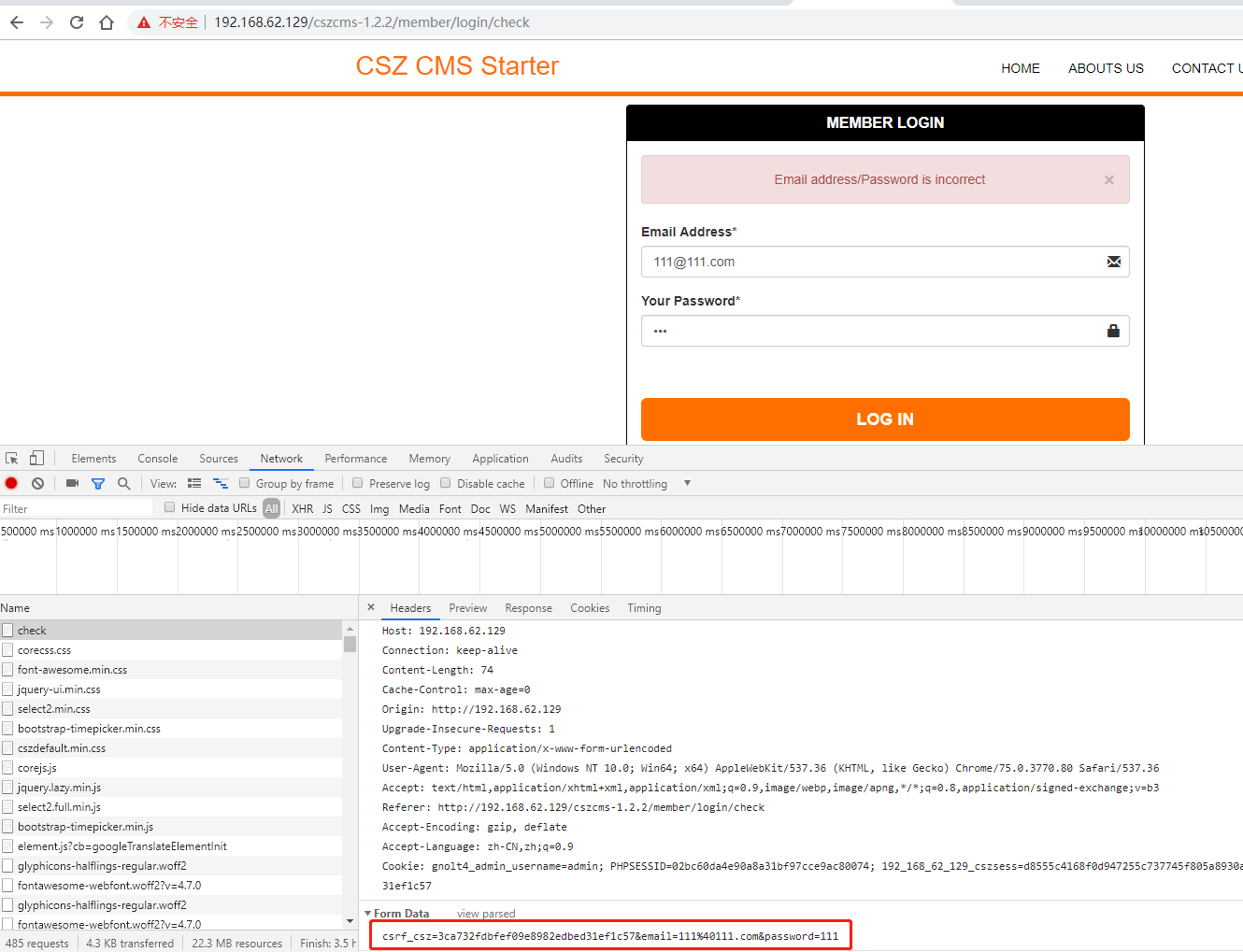Open the Console panel tab

coord(157,459)
